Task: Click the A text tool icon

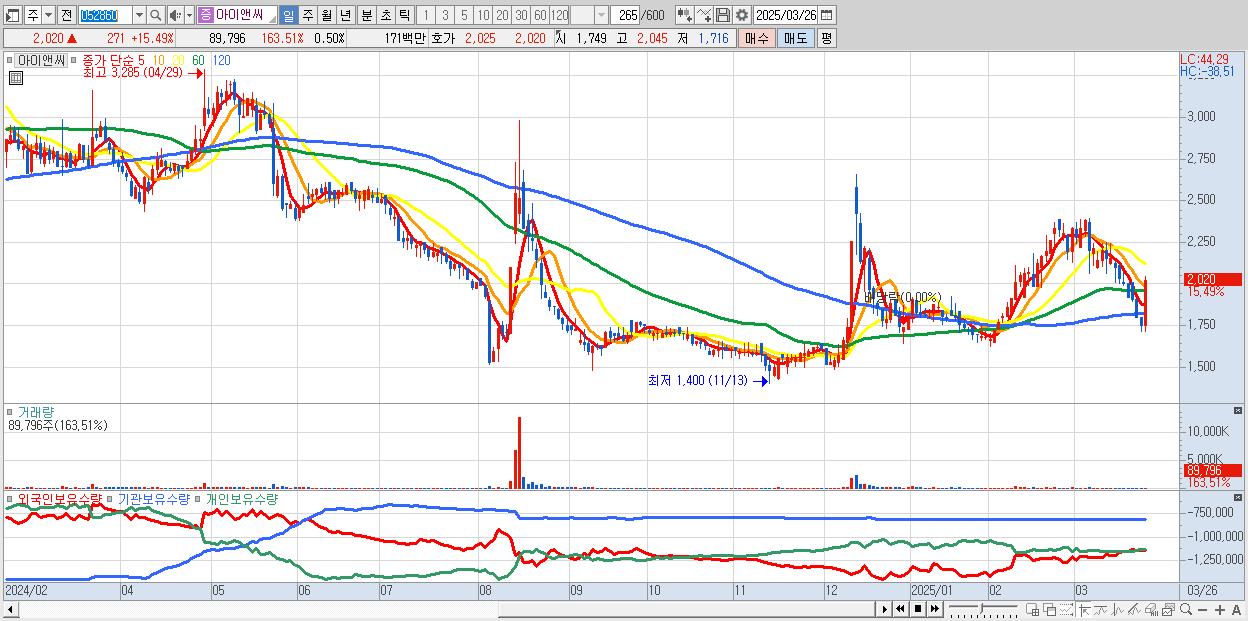Action: tap(1236, 610)
